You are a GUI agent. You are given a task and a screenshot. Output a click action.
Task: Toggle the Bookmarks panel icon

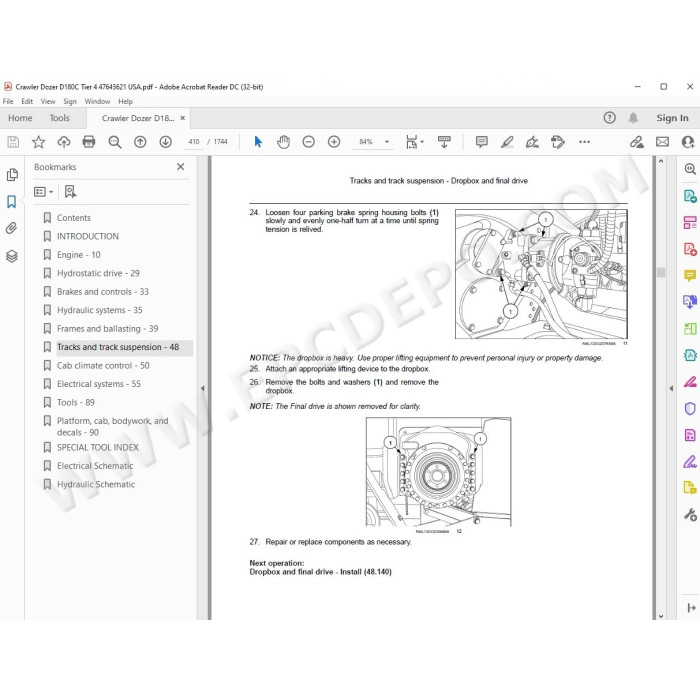12,202
